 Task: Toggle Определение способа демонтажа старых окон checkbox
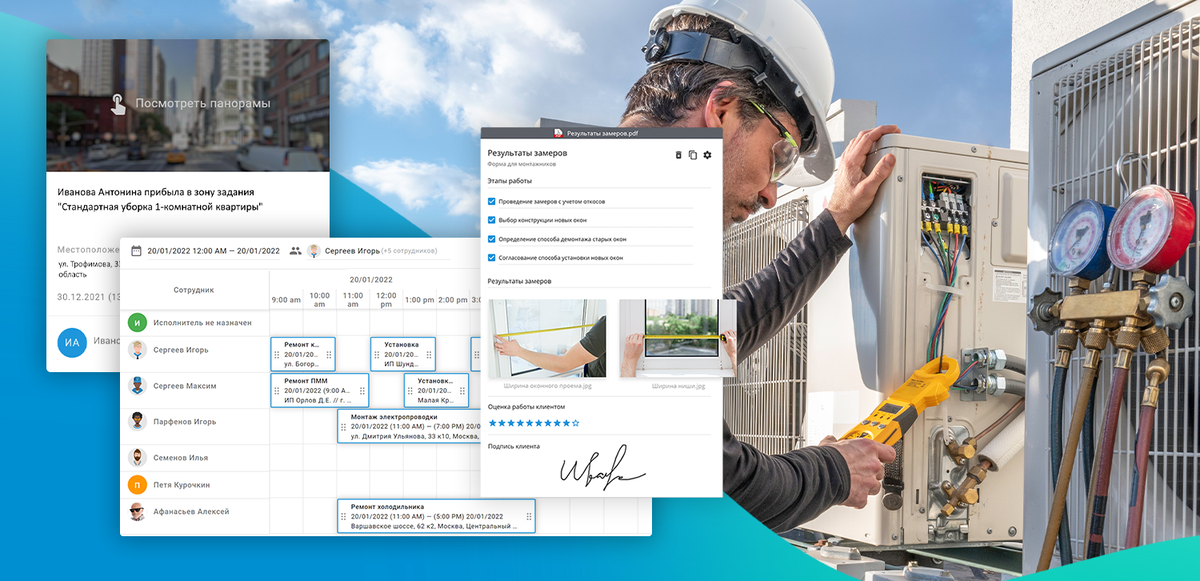[491, 239]
